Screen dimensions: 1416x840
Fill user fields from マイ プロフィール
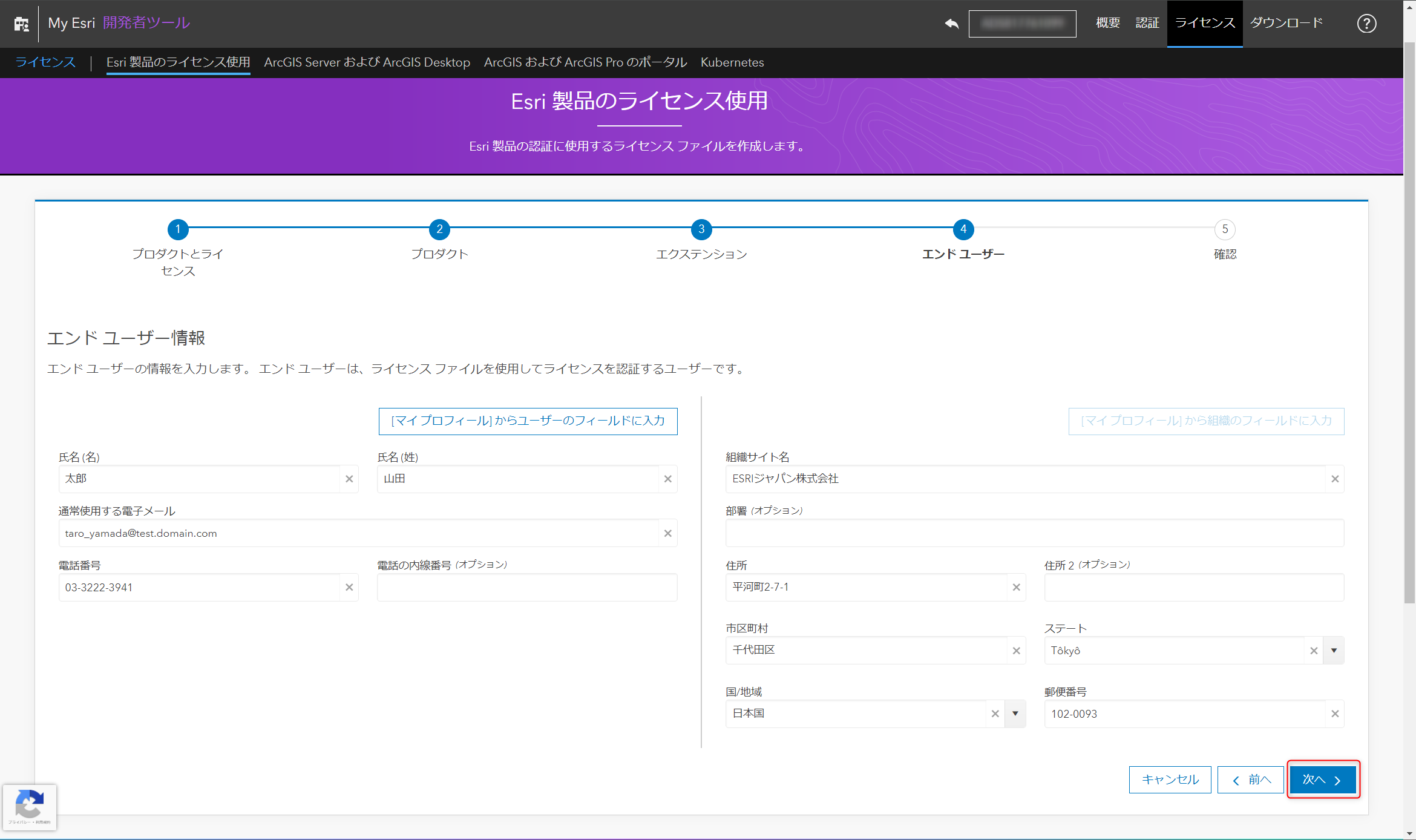528,421
